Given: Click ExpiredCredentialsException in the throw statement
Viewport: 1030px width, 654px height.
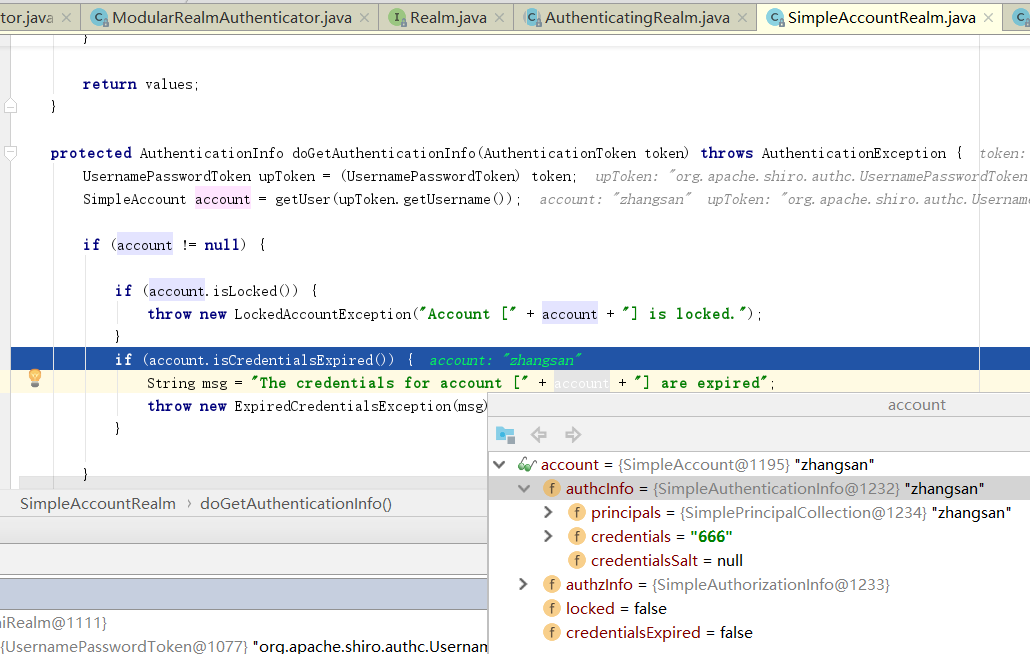Looking at the screenshot, I should 343,406.
